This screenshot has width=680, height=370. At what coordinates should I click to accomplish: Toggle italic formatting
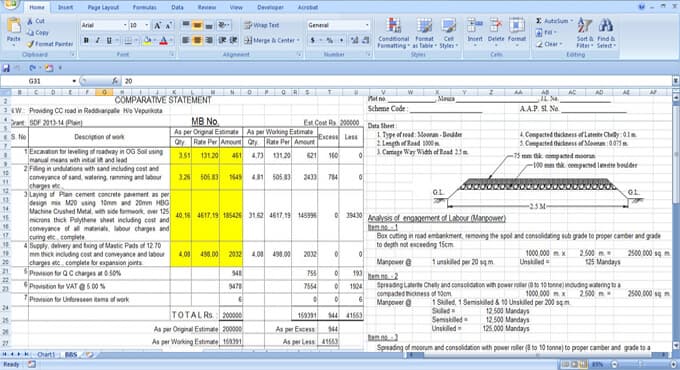pyautogui.click(x=97, y=40)
